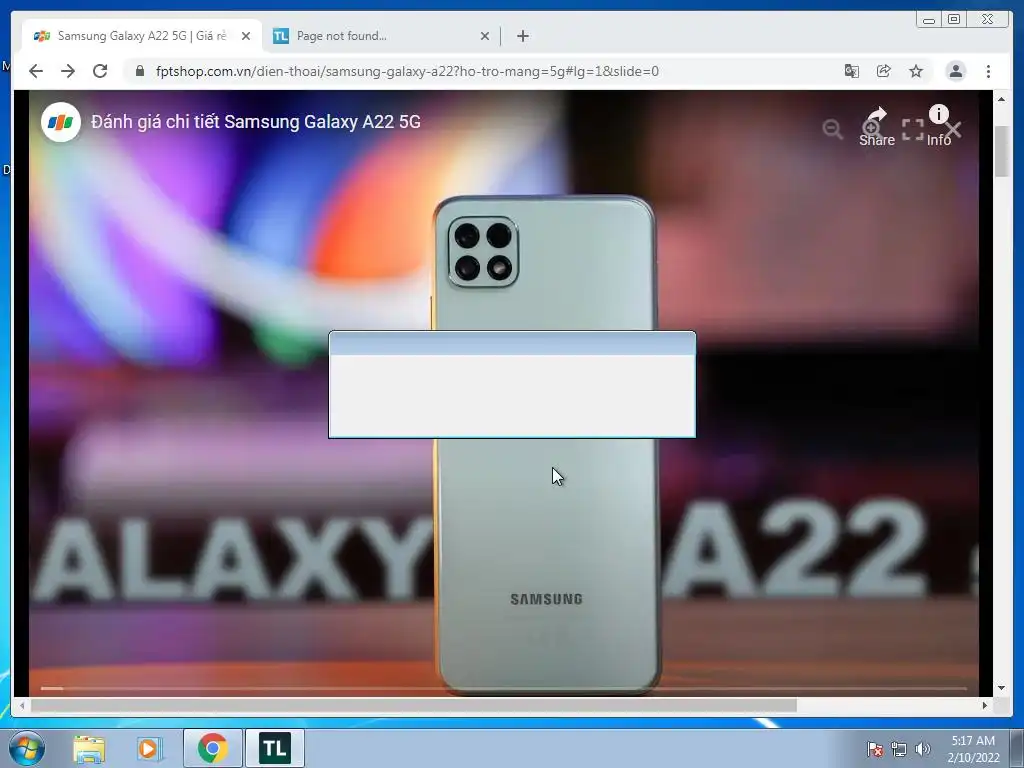Toggle fullscreen in the lightbox
1024x768 pixels.
pyautogui.click(x=912, y=129)
